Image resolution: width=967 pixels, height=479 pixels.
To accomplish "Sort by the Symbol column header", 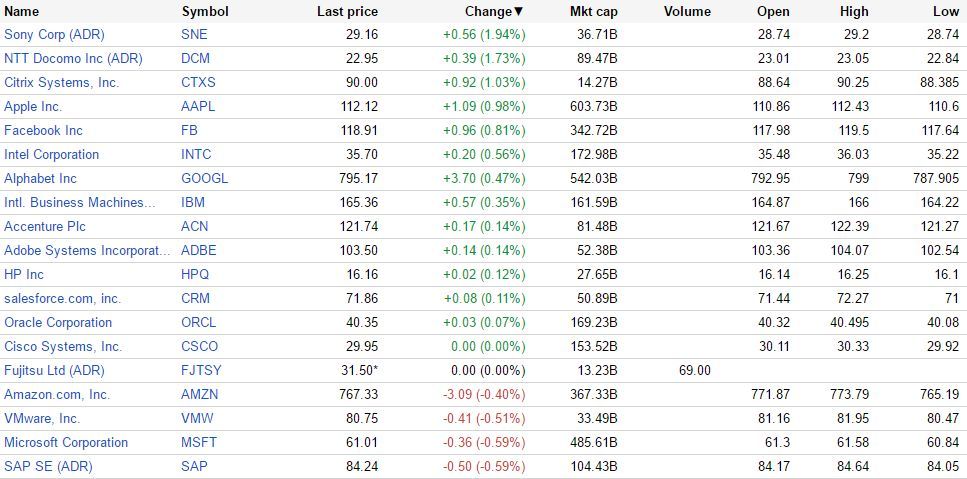I will (x=205, y=12).
